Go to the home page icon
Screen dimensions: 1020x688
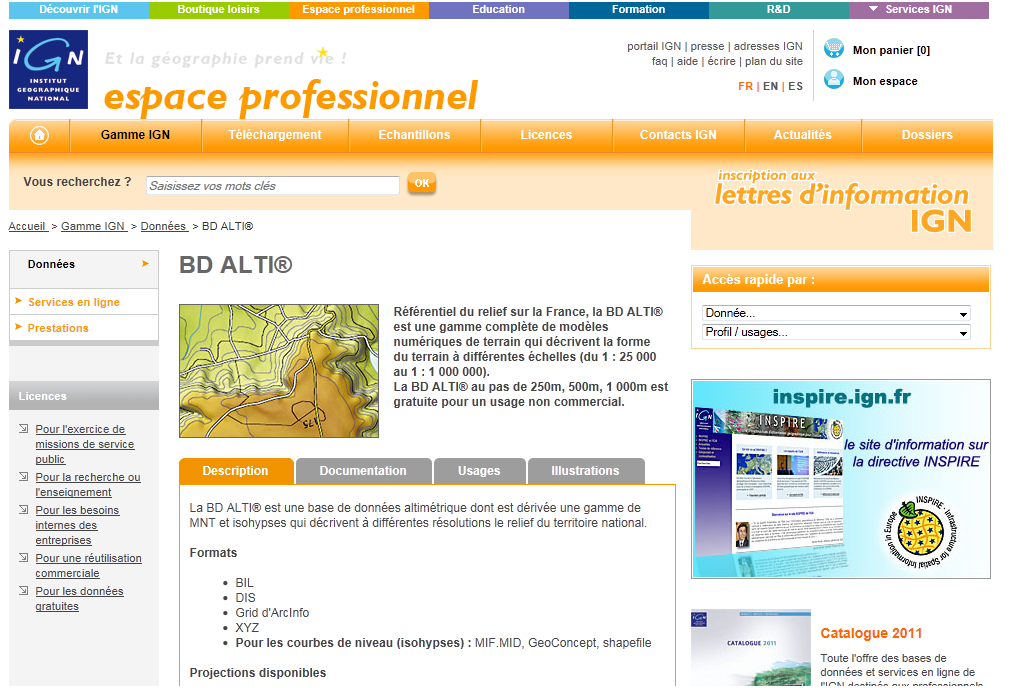click(x=40, y=135)
